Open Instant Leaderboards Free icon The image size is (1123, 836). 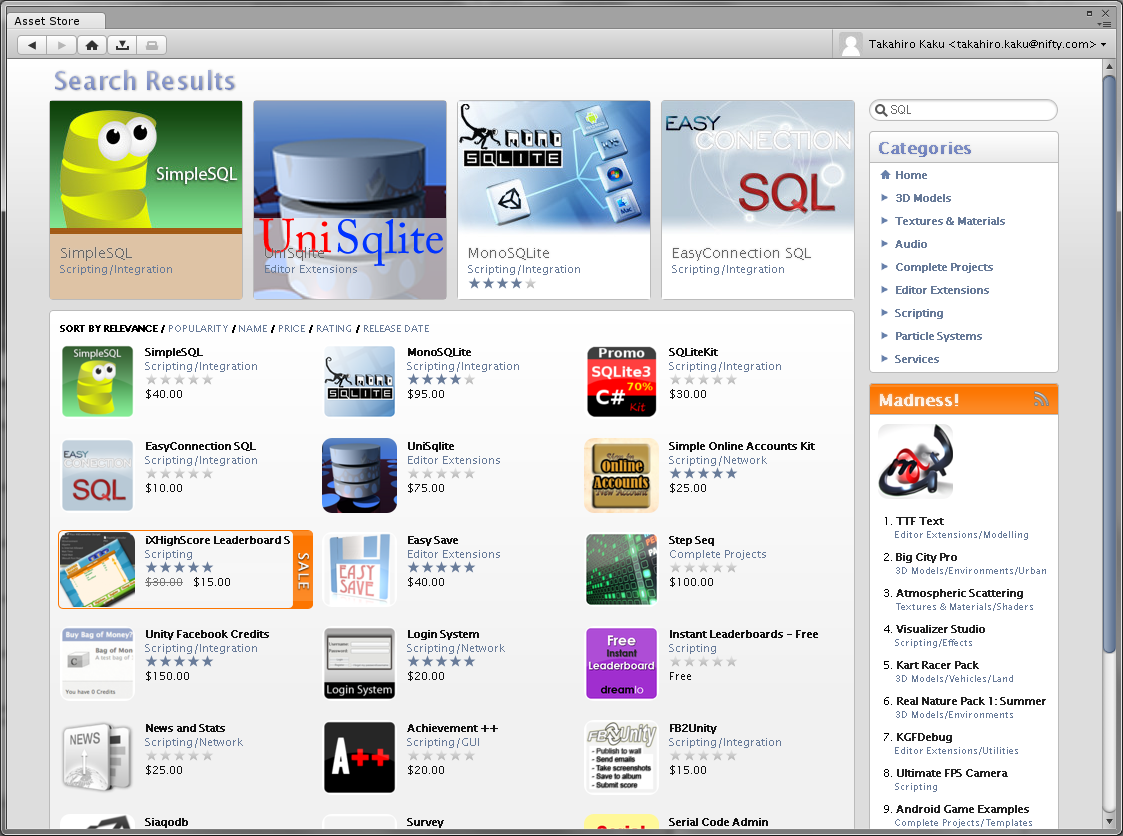(622, 663)
